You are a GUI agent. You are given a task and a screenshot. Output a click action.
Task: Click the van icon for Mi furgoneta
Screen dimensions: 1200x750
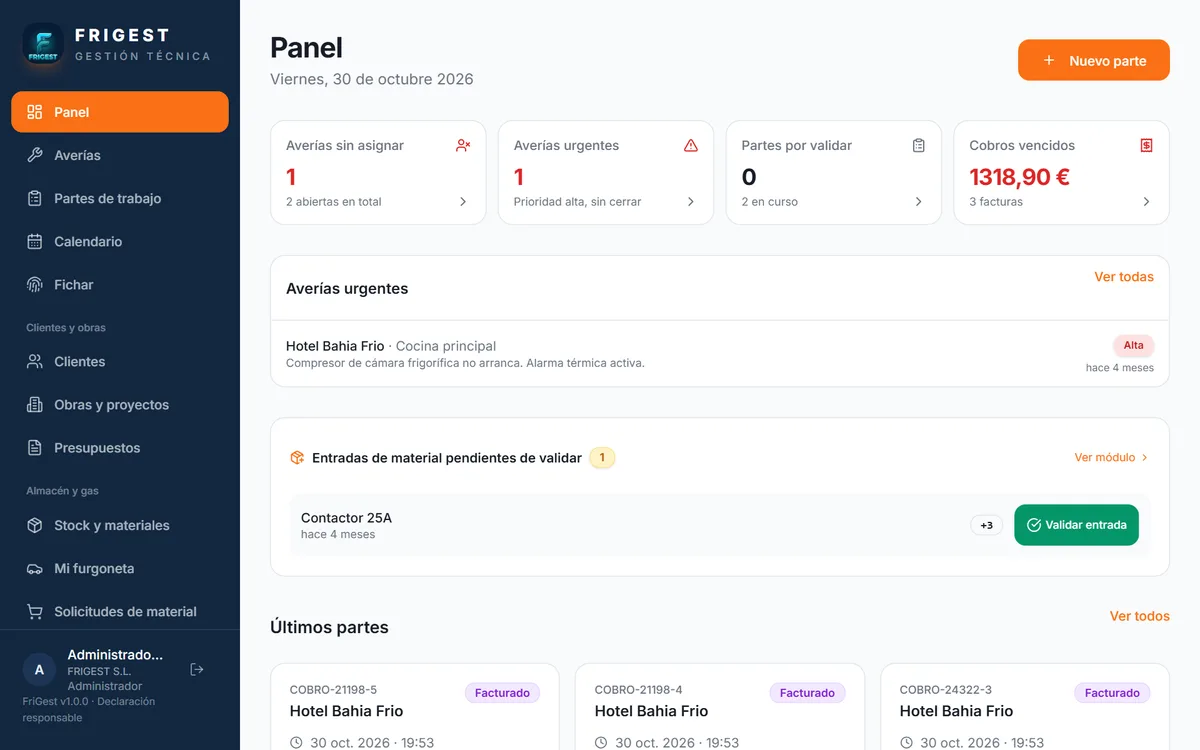click(35, 569)
